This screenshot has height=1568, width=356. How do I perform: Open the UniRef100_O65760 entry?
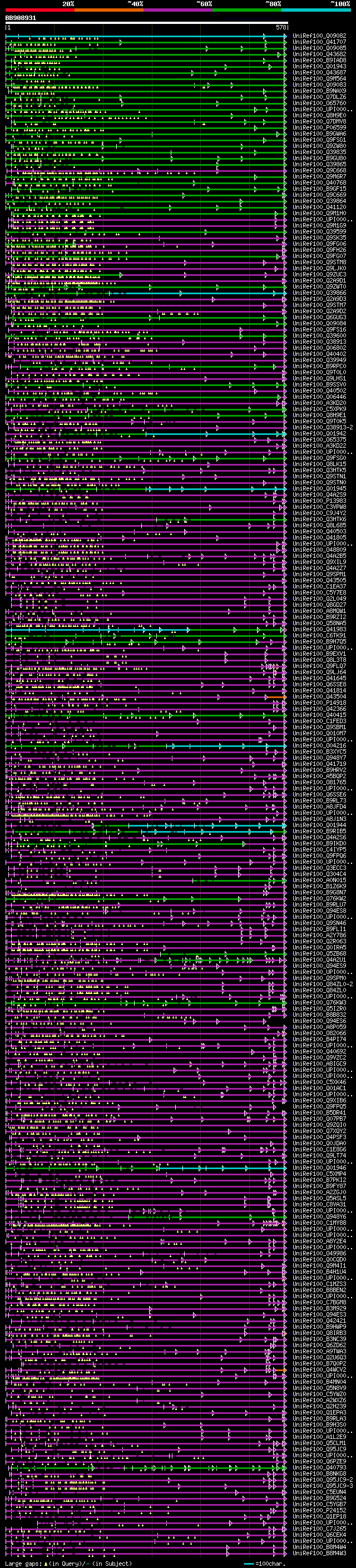point(319,103)
